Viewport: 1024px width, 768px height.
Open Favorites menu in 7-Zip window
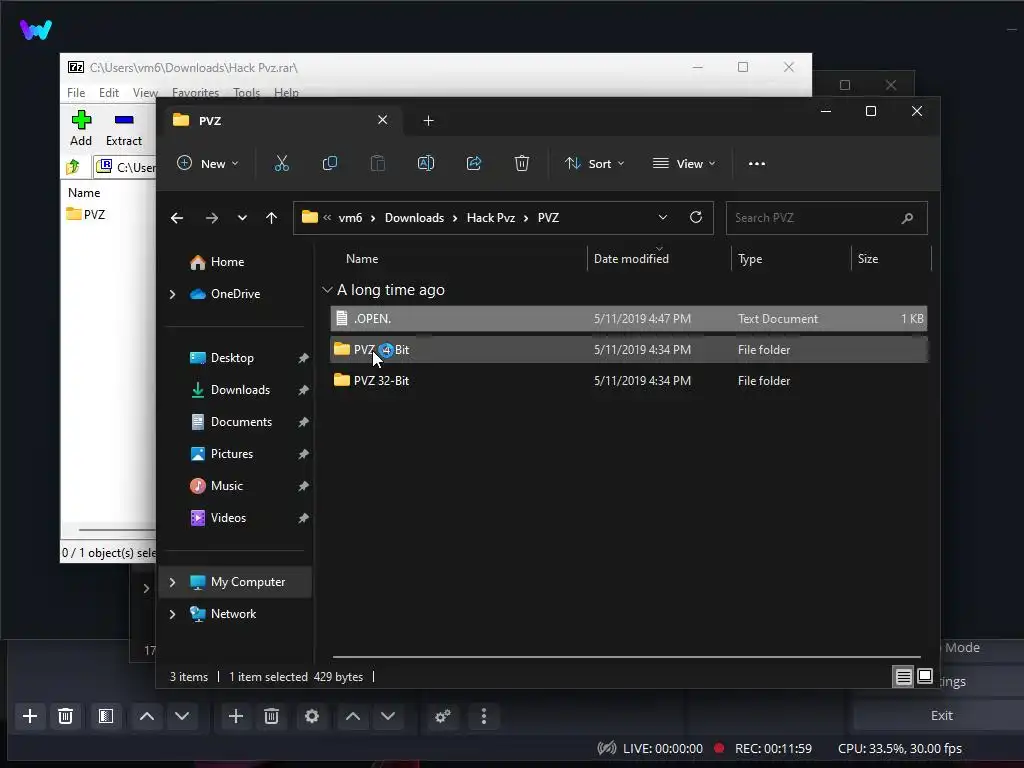[x=195, y=93]
